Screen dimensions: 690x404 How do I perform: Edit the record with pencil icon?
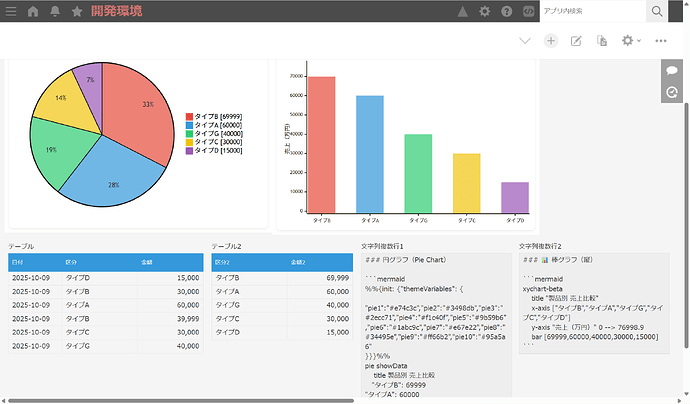coord(576,41)
